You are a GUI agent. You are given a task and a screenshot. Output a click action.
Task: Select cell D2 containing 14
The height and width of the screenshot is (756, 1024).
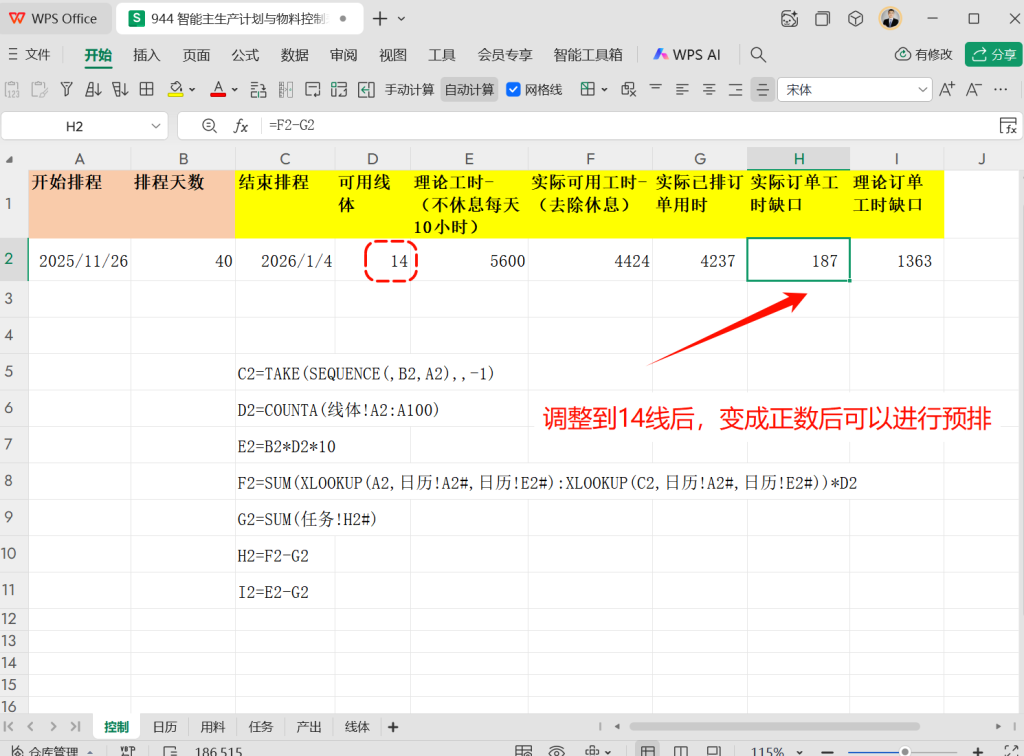point(372,260)
